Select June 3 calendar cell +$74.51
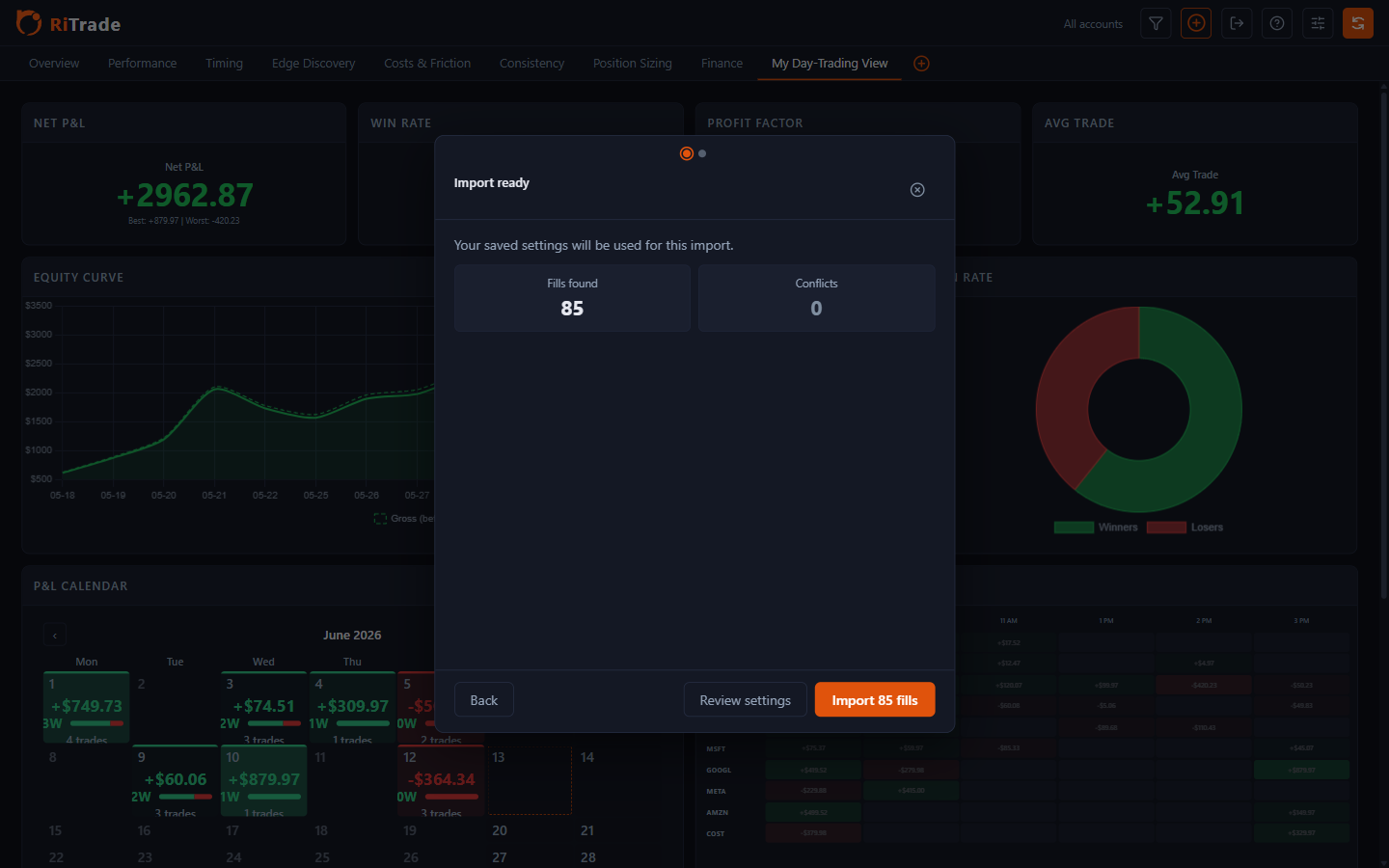Screen dimensions: 1389x868 (x=263, y=707)
